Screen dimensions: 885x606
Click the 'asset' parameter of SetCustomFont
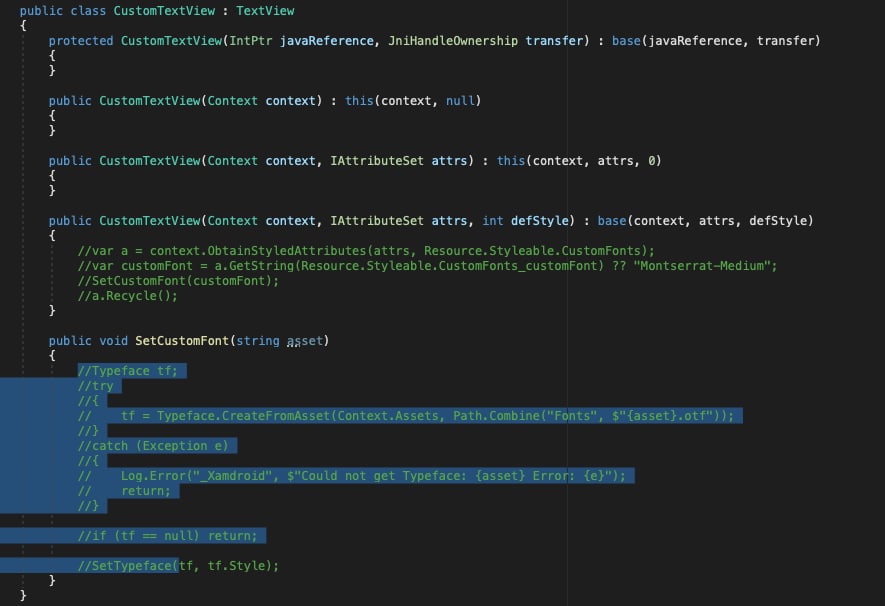tap(305, 341)
